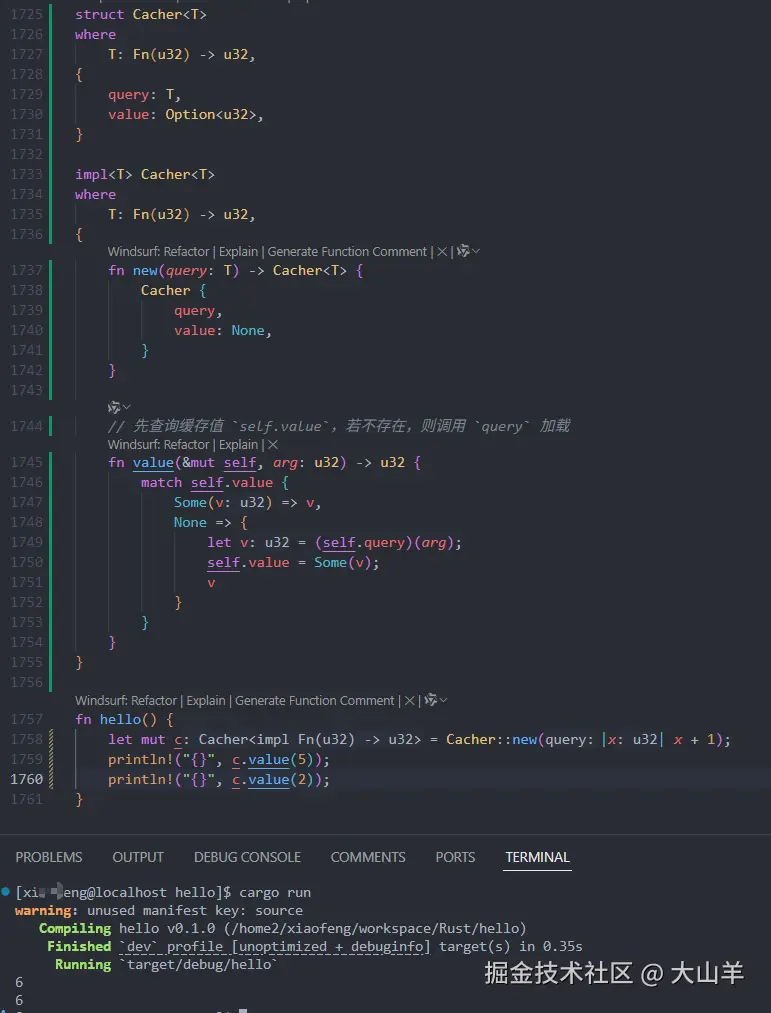Click Generate Function Comment above fn new
The width and height of the screenshot is (771, 1013).
click(x=348, y=252)
